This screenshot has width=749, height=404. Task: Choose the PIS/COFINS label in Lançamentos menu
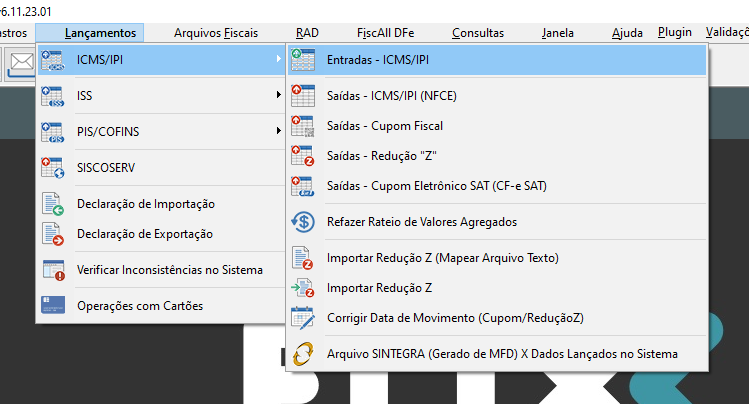108,132
